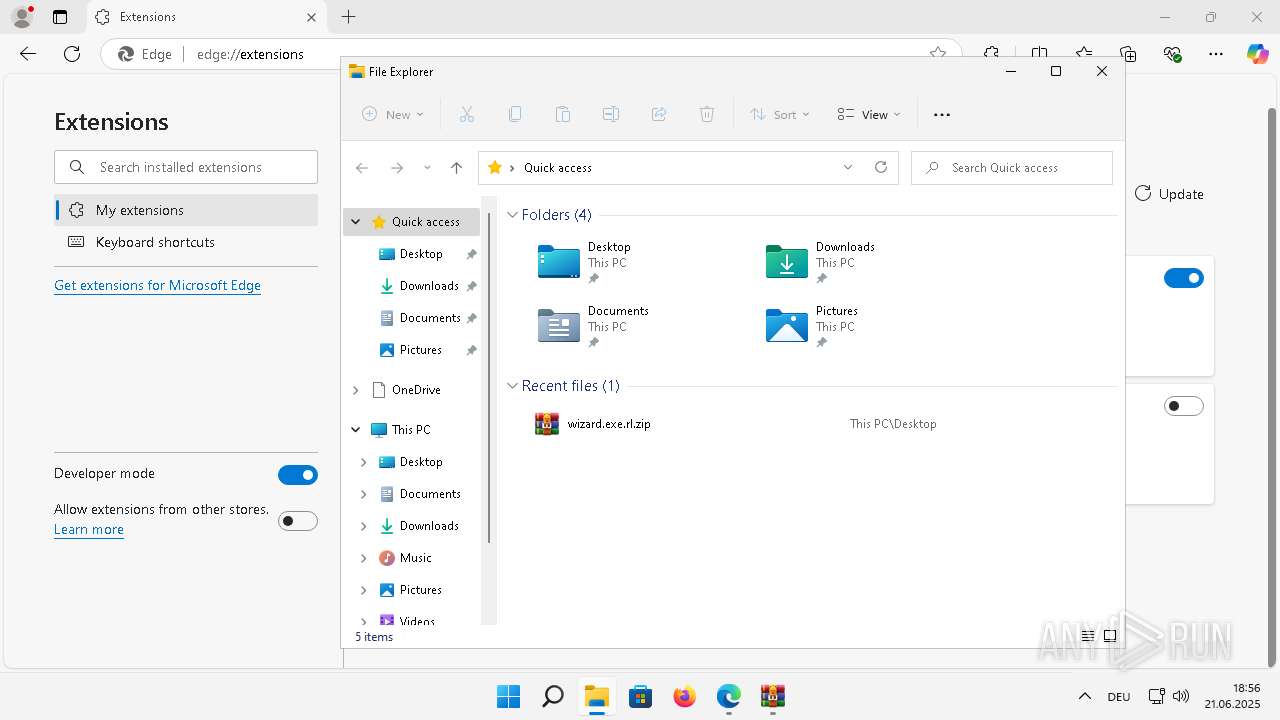The width and height of the screenshot is (1280, 720).
Task: Select wizard.exe.rl.zip recent file
Action: [609, 424]
